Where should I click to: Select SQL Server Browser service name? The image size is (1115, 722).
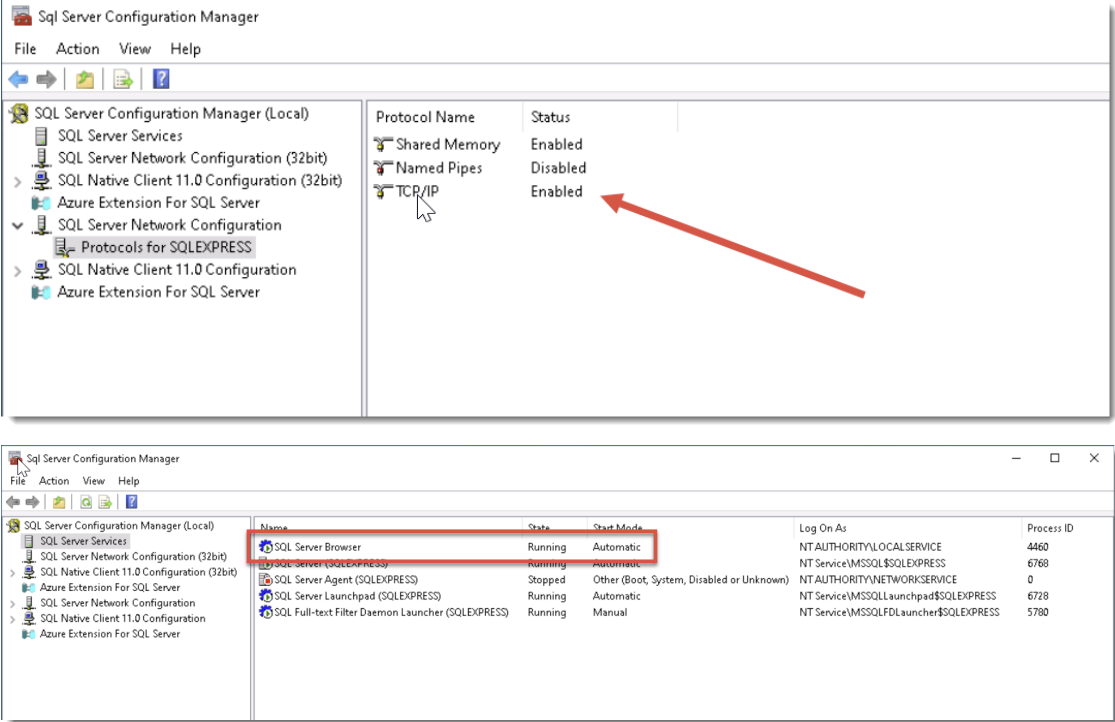(317, 547)
